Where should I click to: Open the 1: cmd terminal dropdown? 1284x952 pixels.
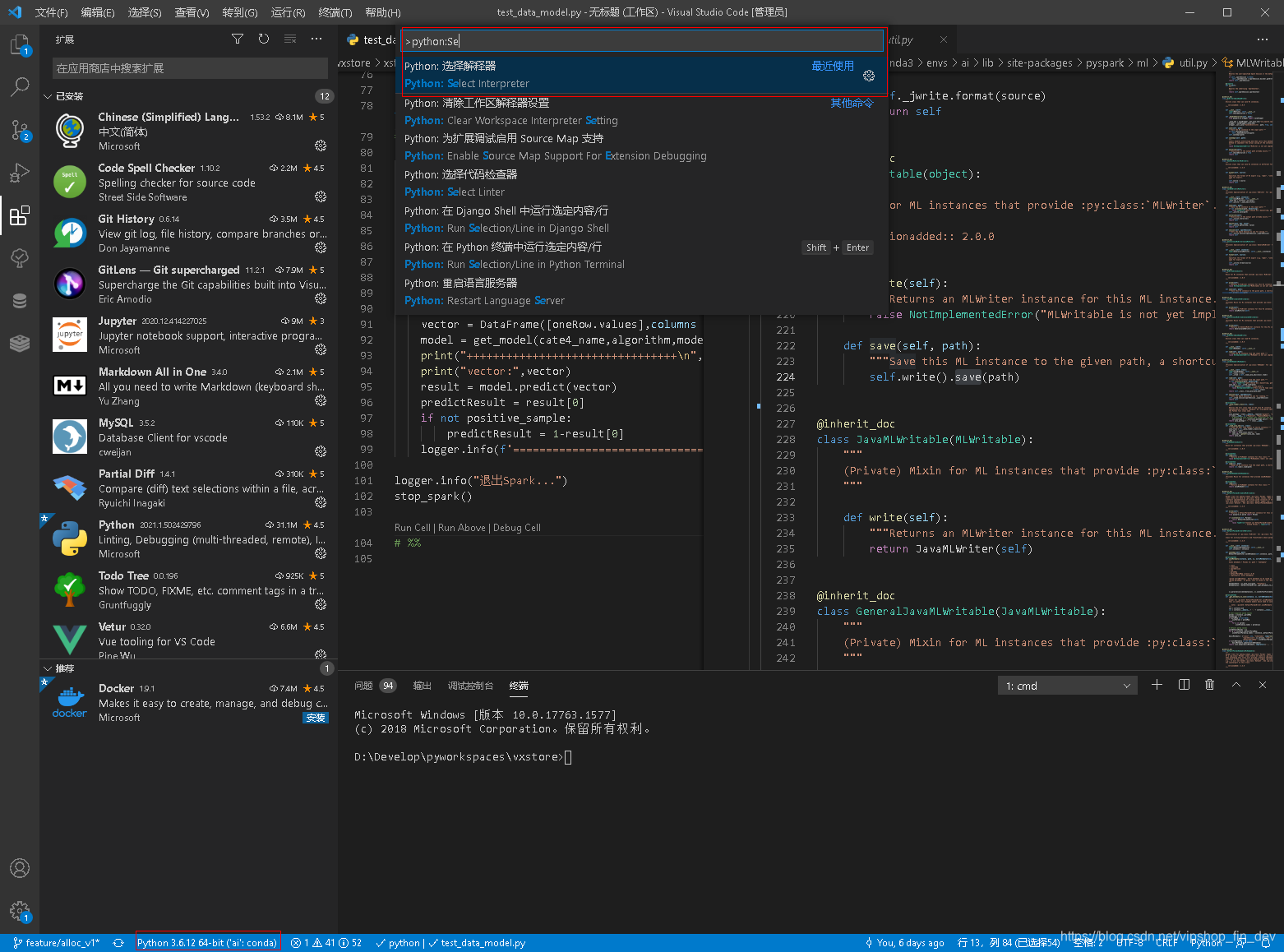point(1068,686)
